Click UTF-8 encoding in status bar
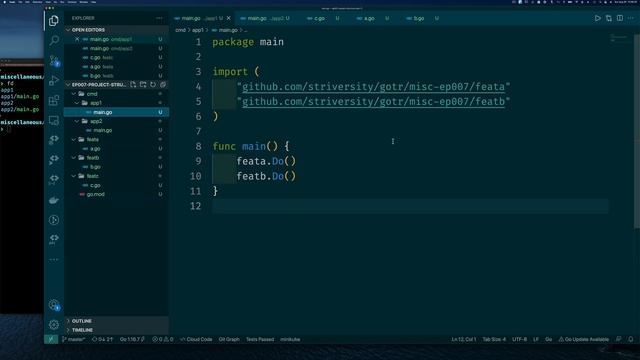640x360 pixels. pos(519,339)
